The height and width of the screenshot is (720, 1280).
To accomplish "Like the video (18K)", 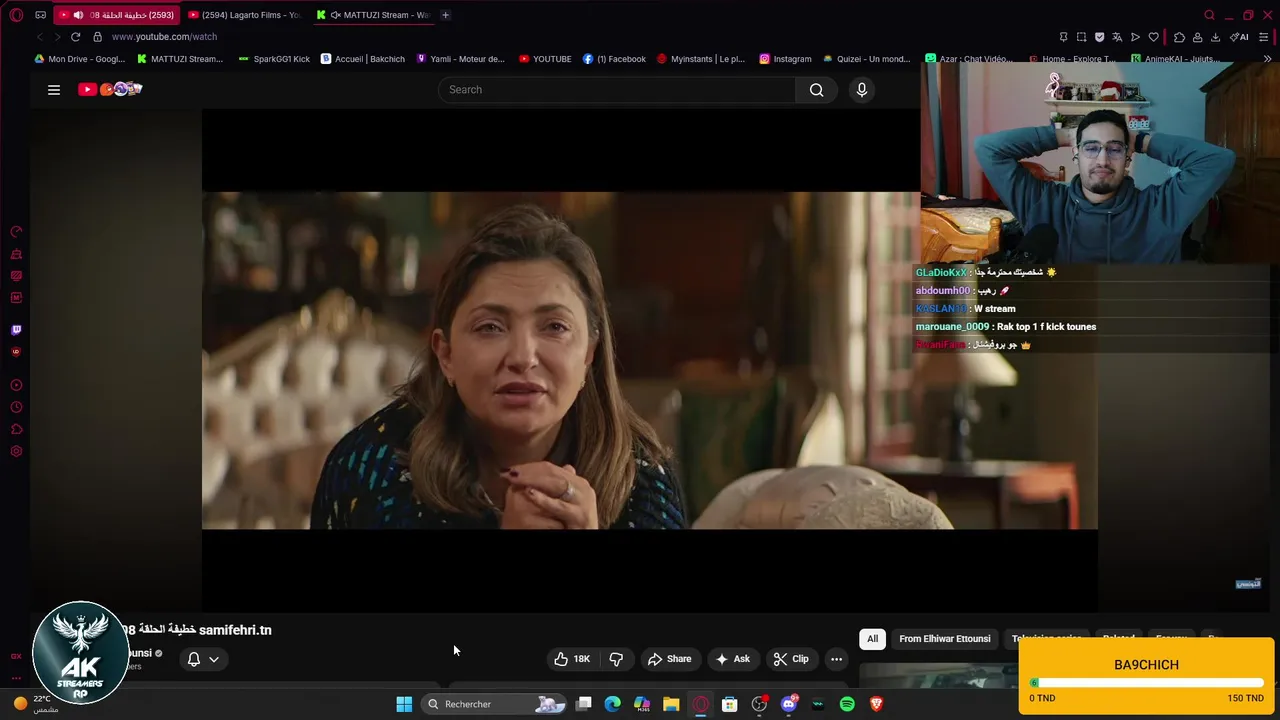I will click(572, 659).
